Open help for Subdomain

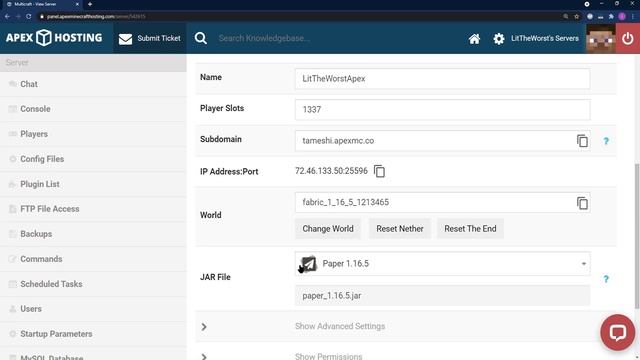(606, 141)
